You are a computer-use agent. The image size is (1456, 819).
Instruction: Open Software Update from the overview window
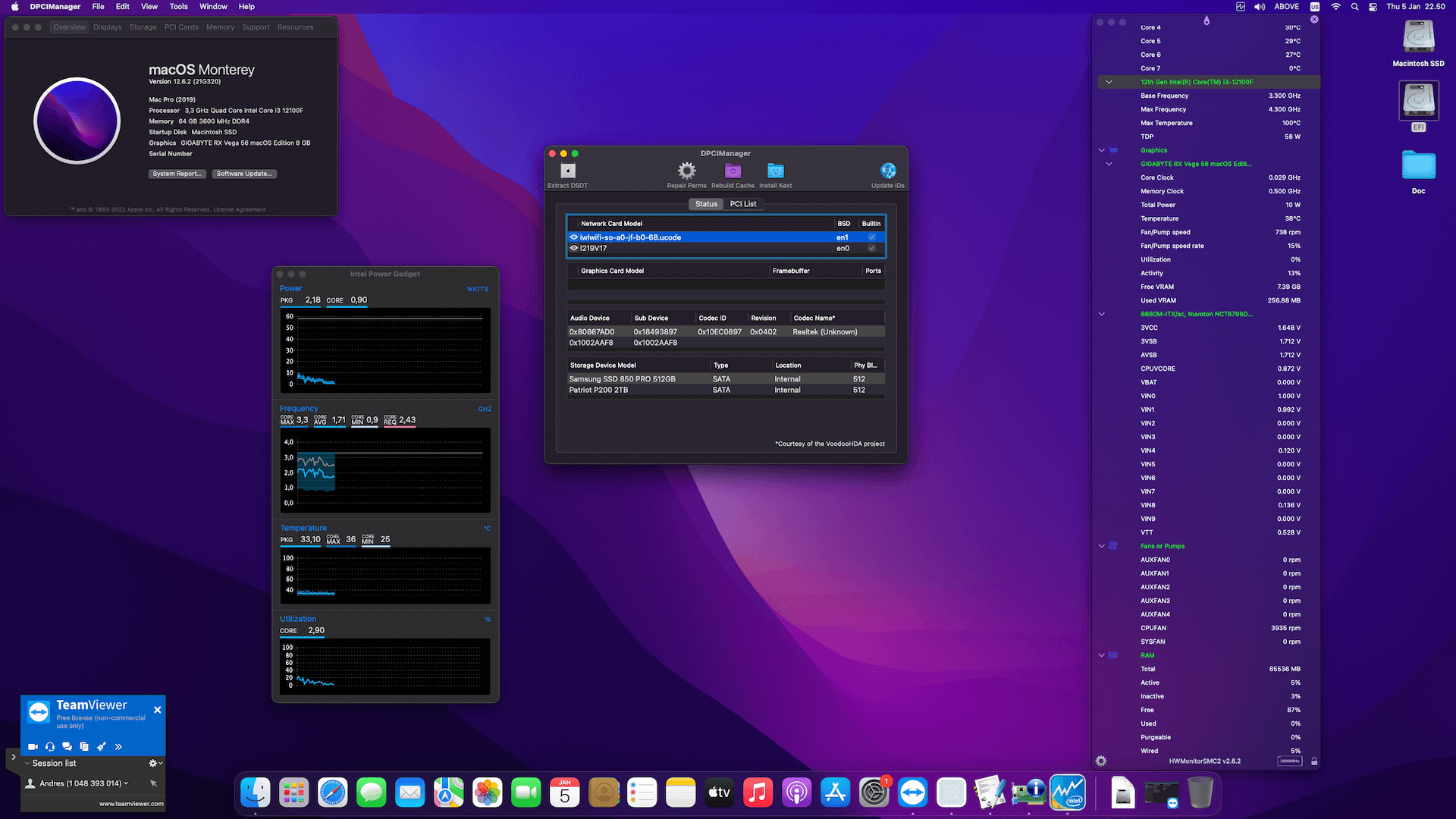pyautogui.click(x=243, y=174)
